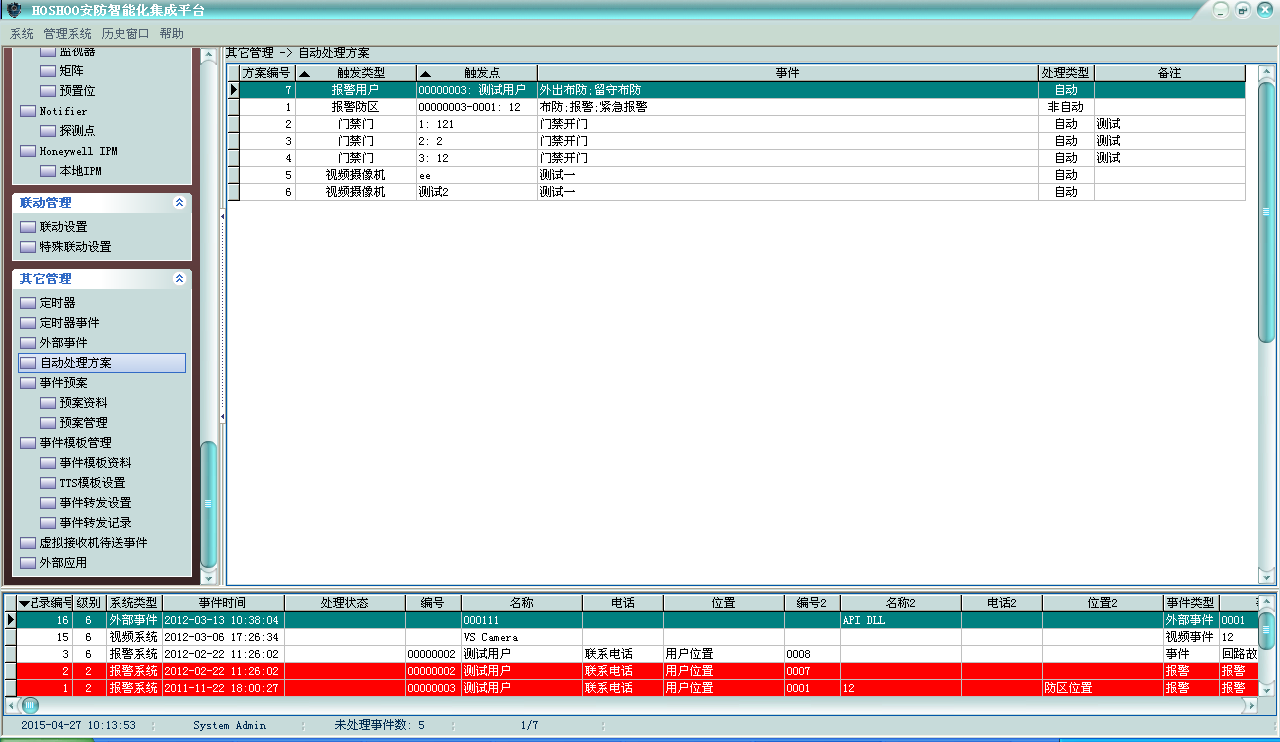Select 虚拟接收机待送事件 in the sidebar

click(x=93, y=543)
